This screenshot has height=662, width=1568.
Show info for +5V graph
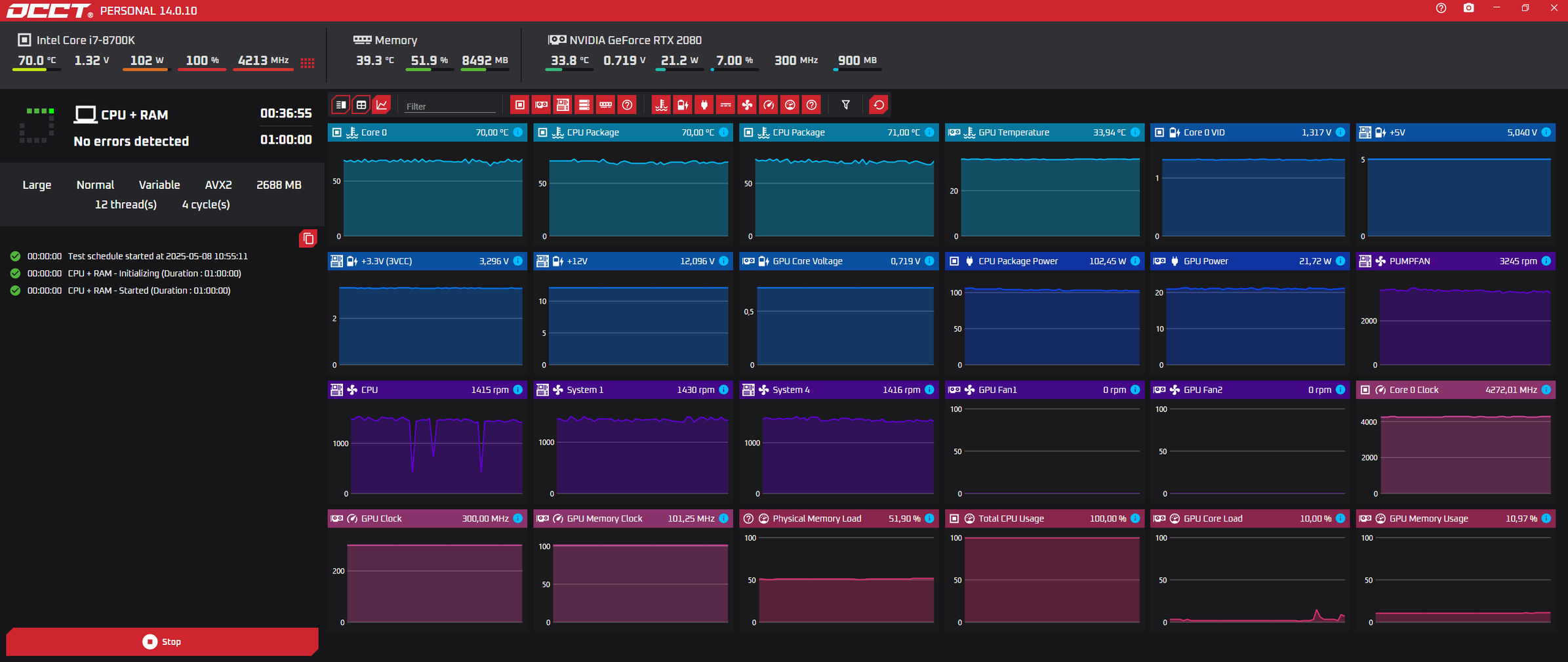tap(1546, 133)
